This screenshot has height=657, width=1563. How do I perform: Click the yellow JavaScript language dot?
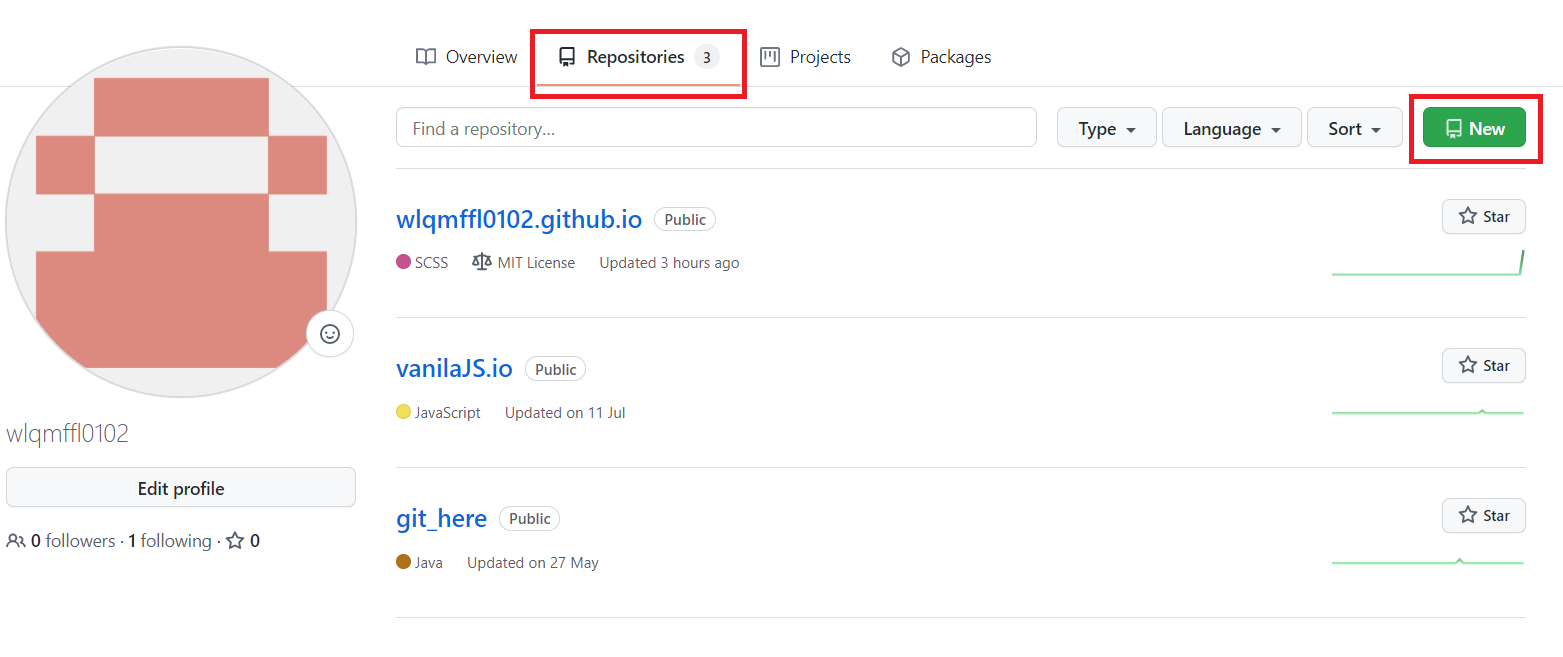[x=403, y=412]
